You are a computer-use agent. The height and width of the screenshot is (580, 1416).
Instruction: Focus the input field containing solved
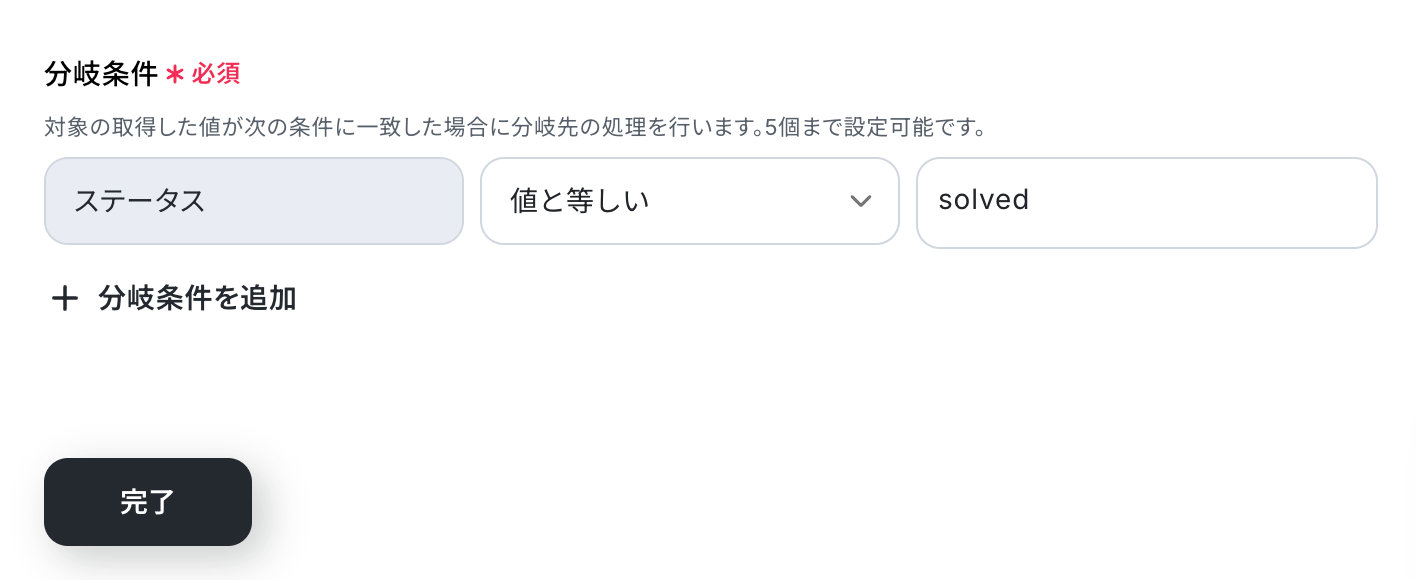(1146, 201)
